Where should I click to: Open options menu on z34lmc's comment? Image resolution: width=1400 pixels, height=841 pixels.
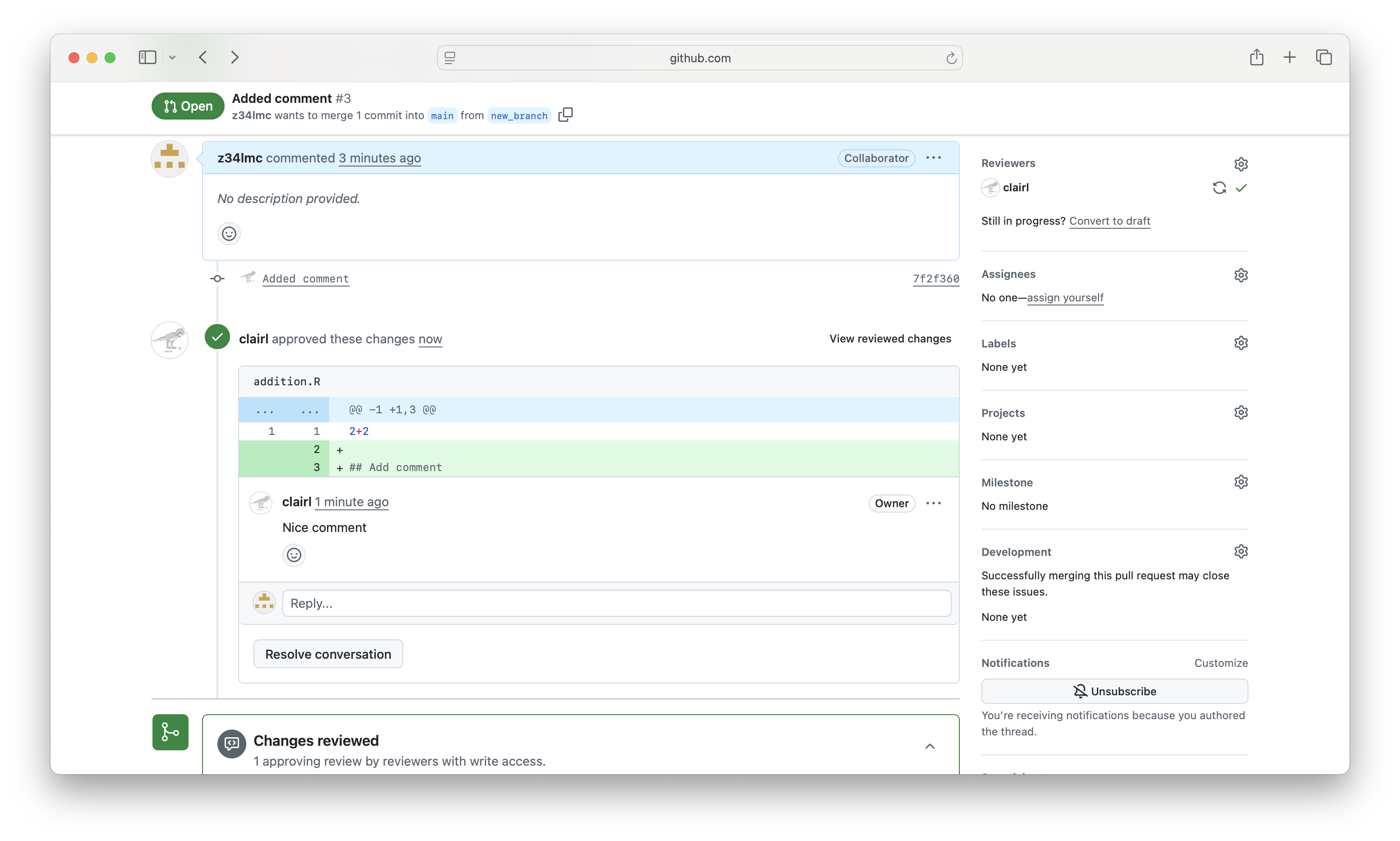(x=933, y=157)
